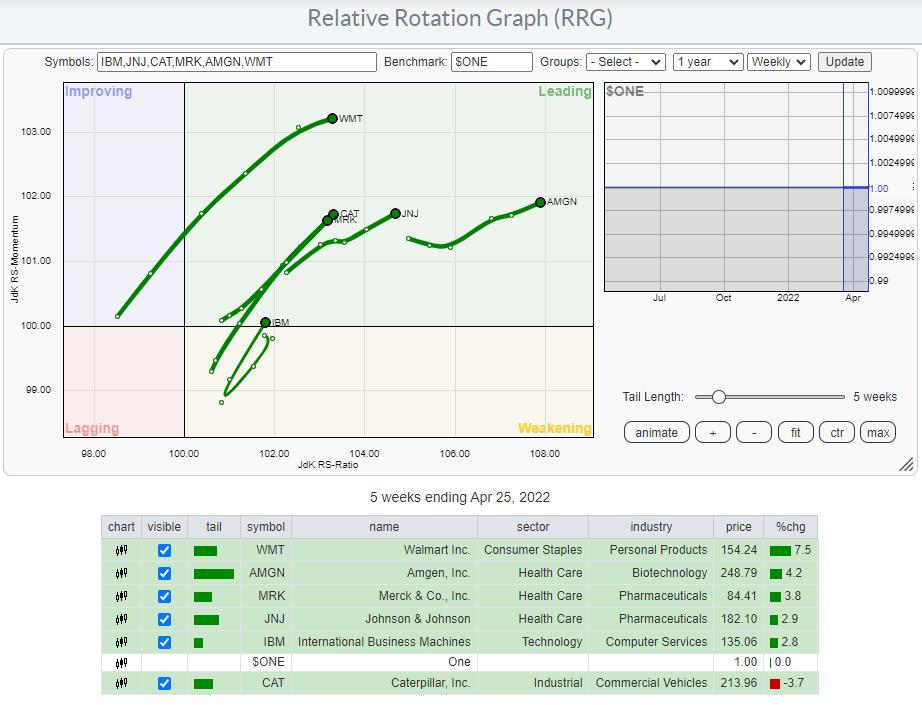Adjust the Tail Length slider handle

(x=718, y=397)
